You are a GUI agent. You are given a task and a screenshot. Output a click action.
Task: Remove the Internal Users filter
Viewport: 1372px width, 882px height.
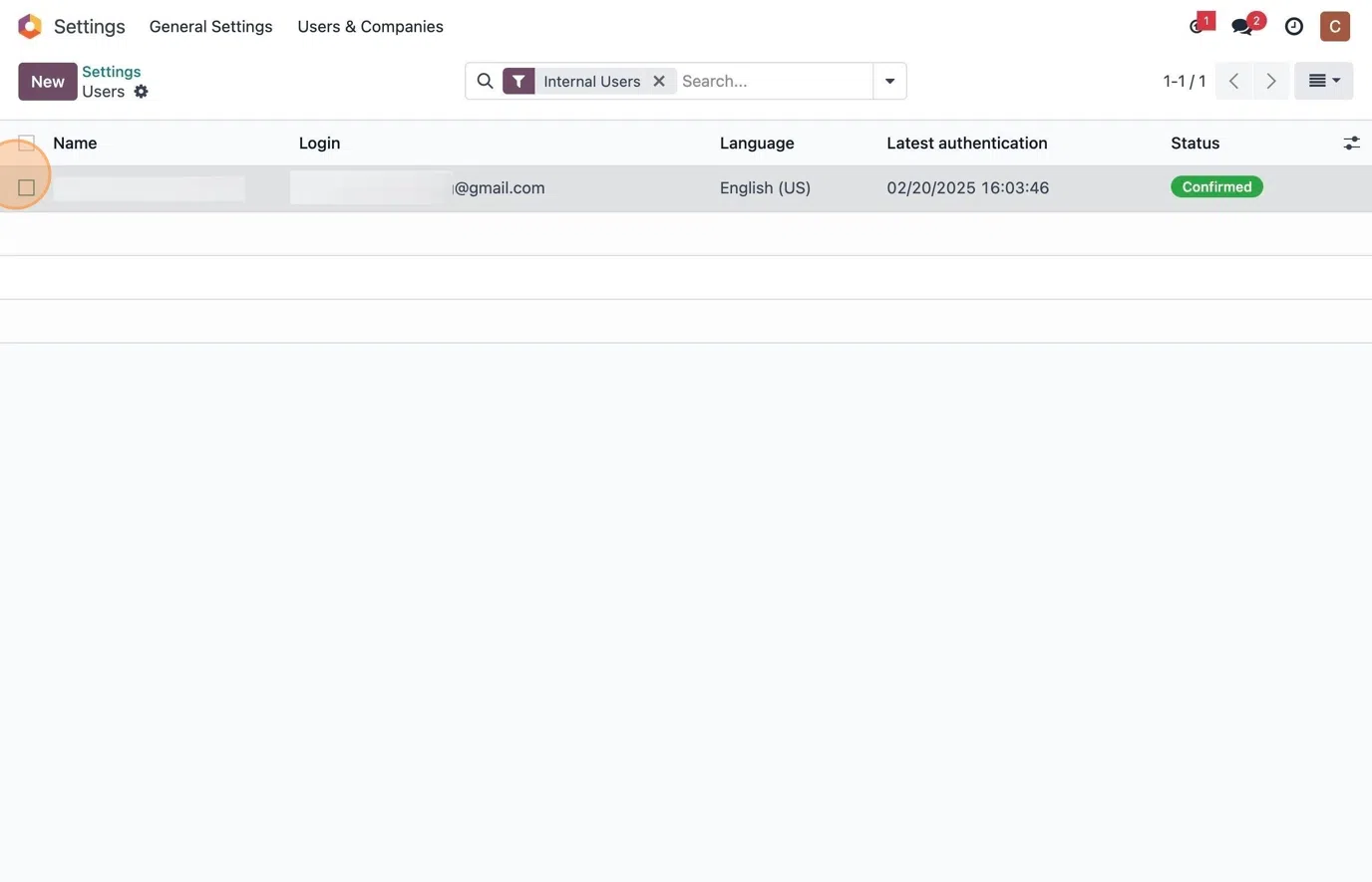coord(659,81)
